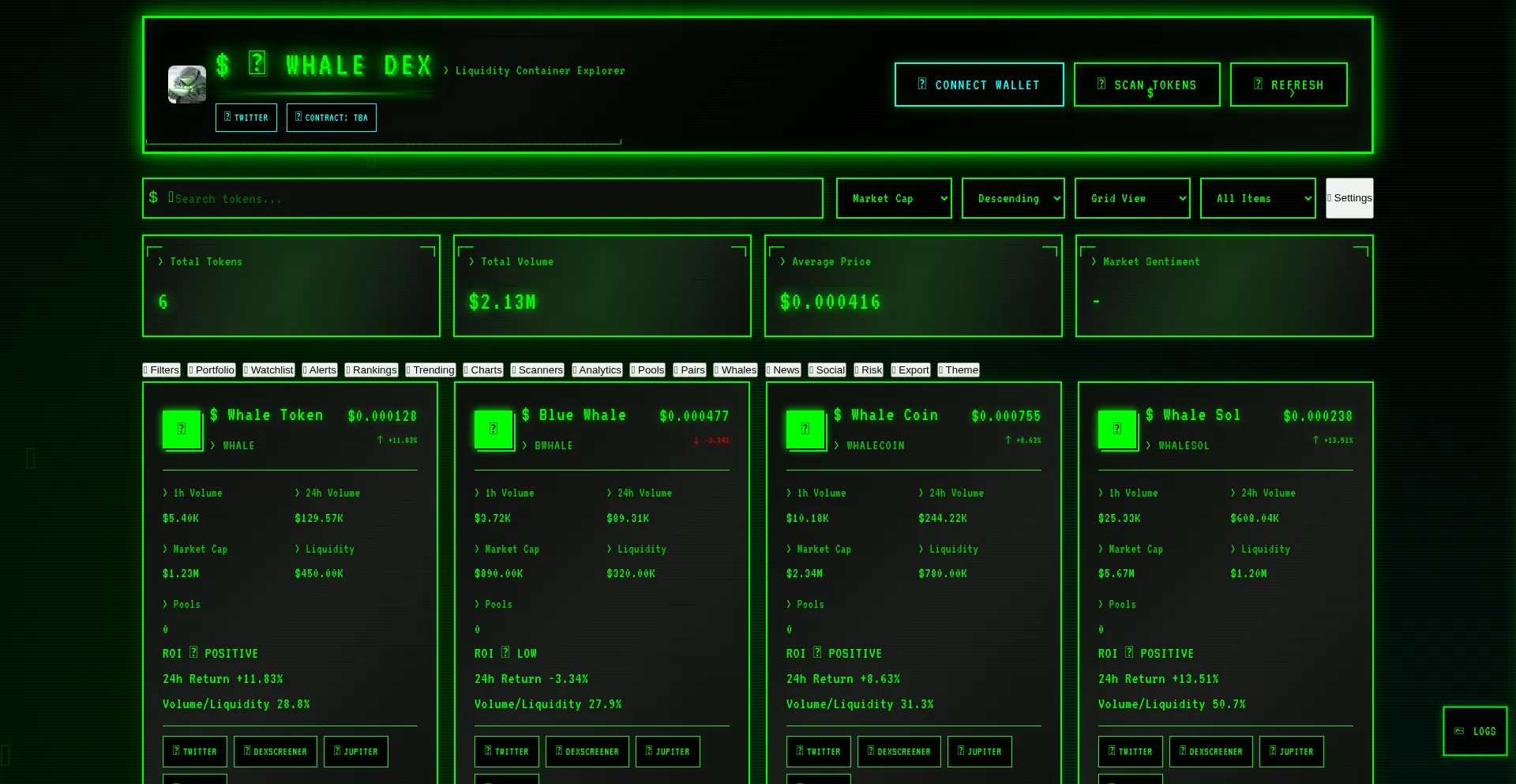Open Dexscreener for Whale Coin
The width and height of the screenshot is (1516, 784).
tap(899, 752)
